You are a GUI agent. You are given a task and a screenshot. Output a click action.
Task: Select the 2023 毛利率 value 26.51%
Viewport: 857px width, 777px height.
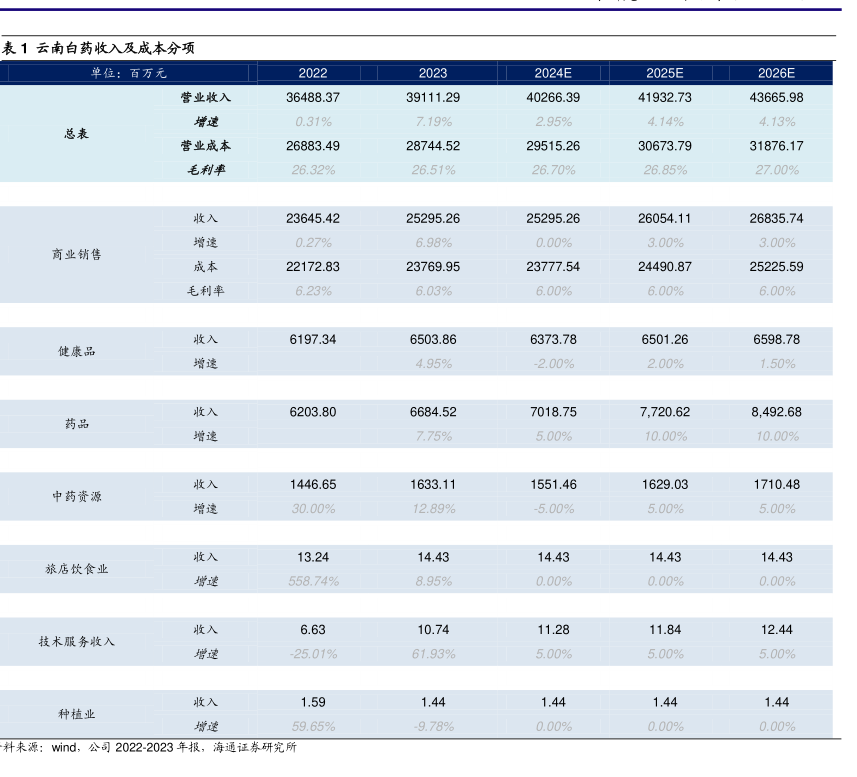(x=433, y=170)
